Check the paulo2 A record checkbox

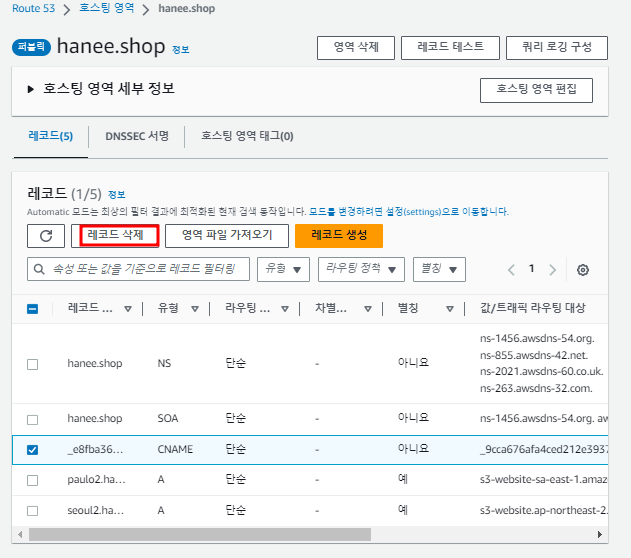pos(33,480)
